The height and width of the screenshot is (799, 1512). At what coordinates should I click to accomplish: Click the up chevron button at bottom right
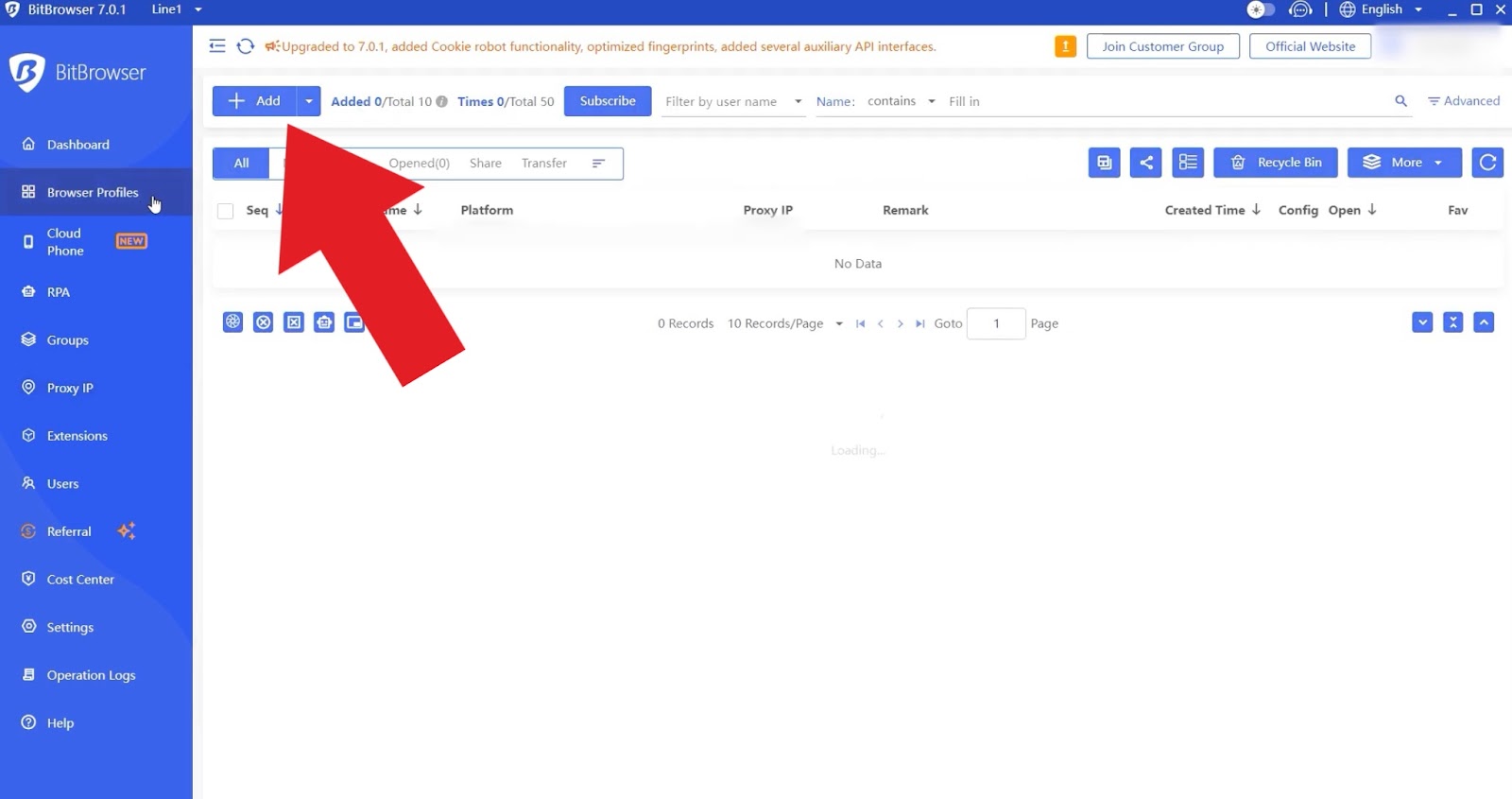[x=1484, y=322]
